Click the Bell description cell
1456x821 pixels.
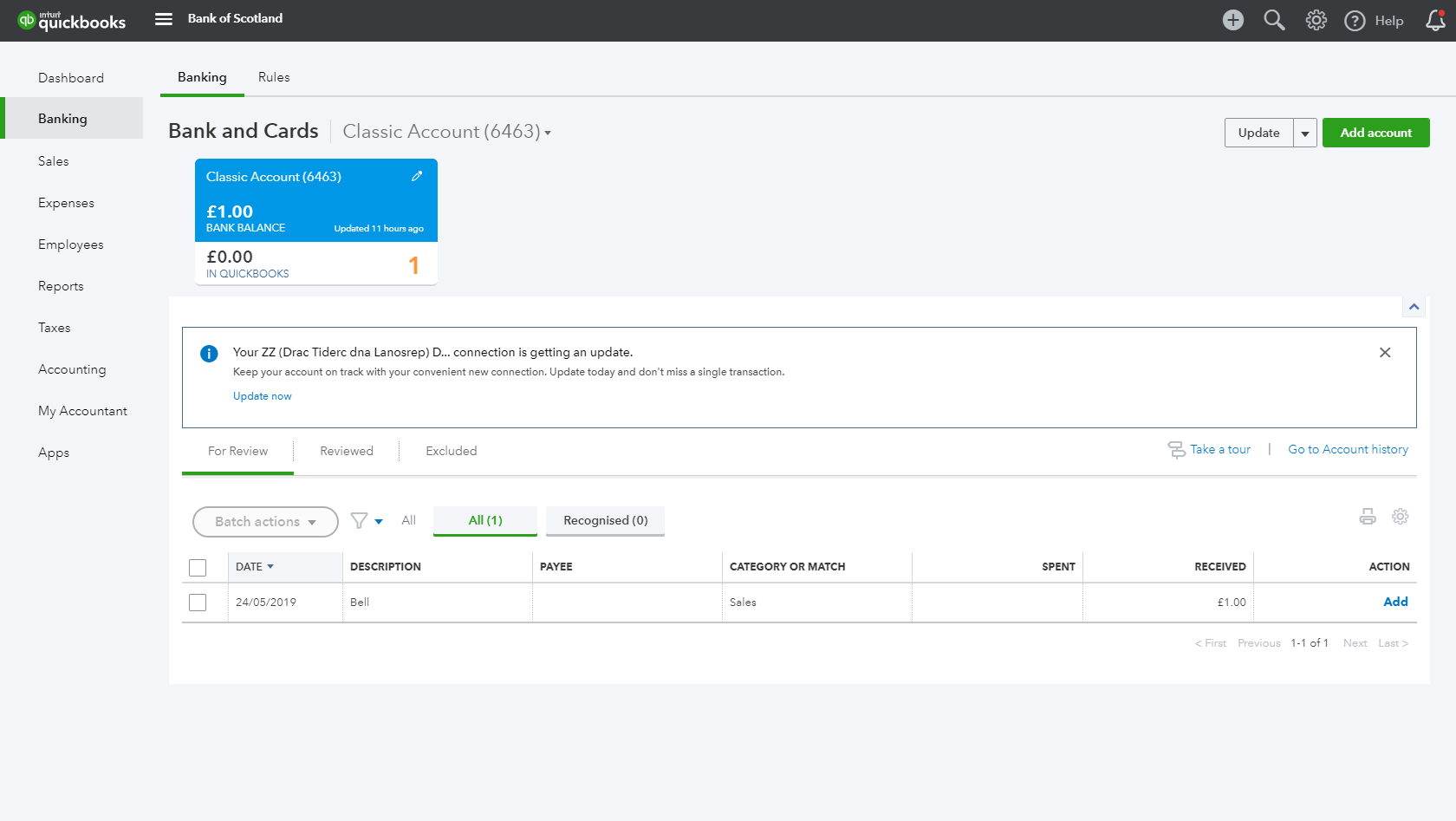(437, 603)
